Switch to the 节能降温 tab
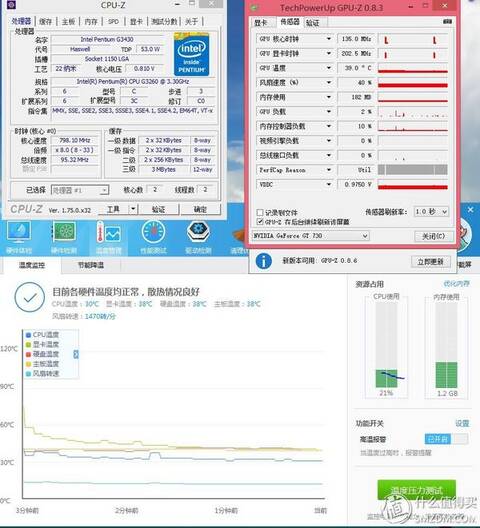The height and width of the screenshot is (528, 480). 91,265
